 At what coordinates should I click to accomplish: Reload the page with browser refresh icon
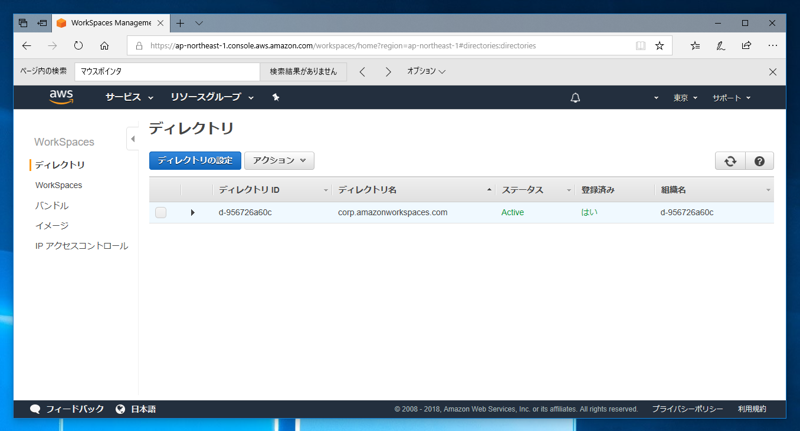click(x=78, y=45)
